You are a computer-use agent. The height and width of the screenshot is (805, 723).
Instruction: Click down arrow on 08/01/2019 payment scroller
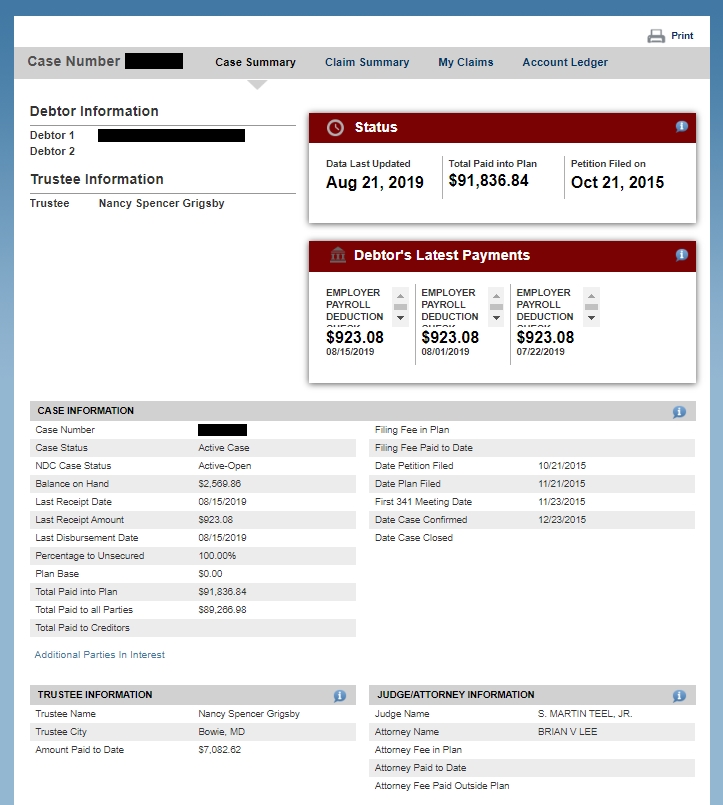496,318
